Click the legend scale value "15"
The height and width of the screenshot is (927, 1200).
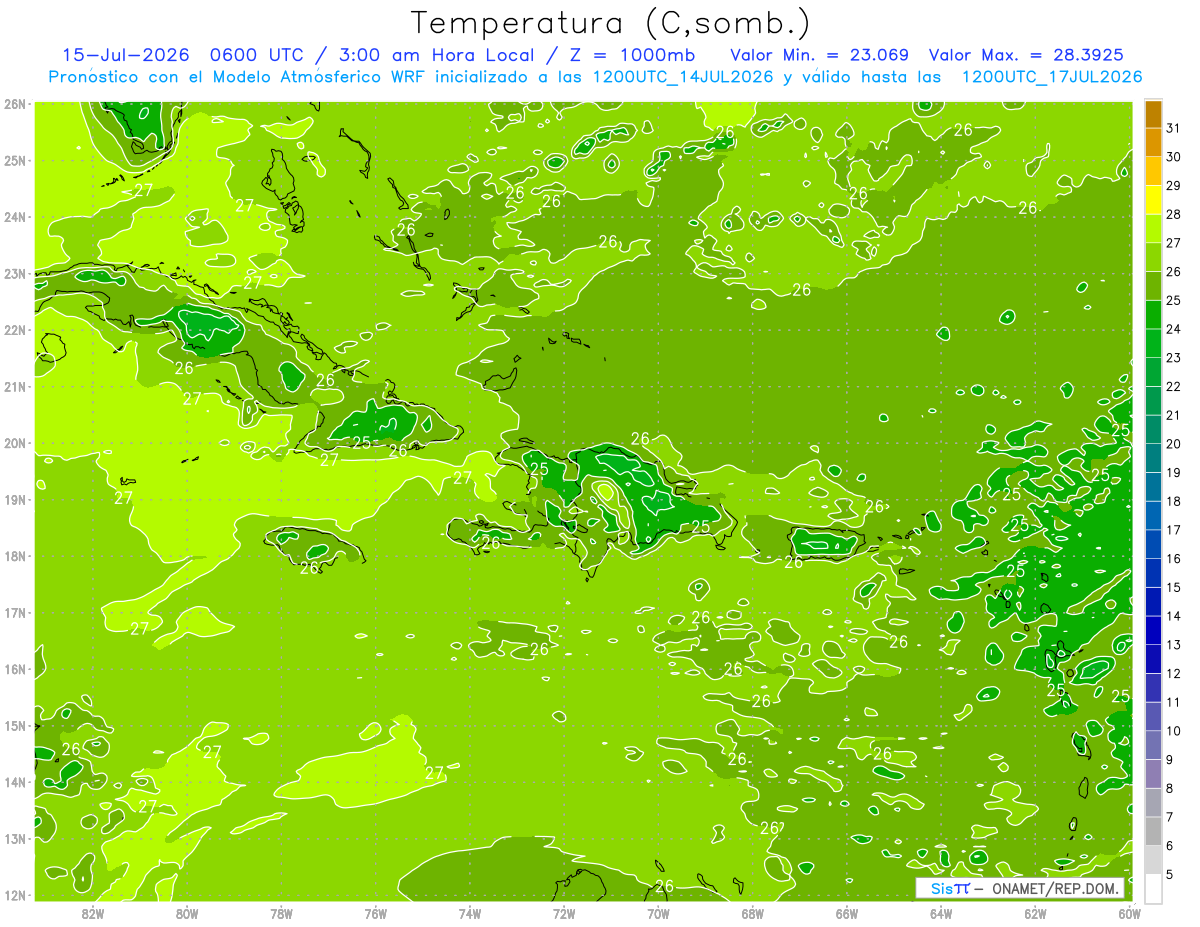(1174, 587)
